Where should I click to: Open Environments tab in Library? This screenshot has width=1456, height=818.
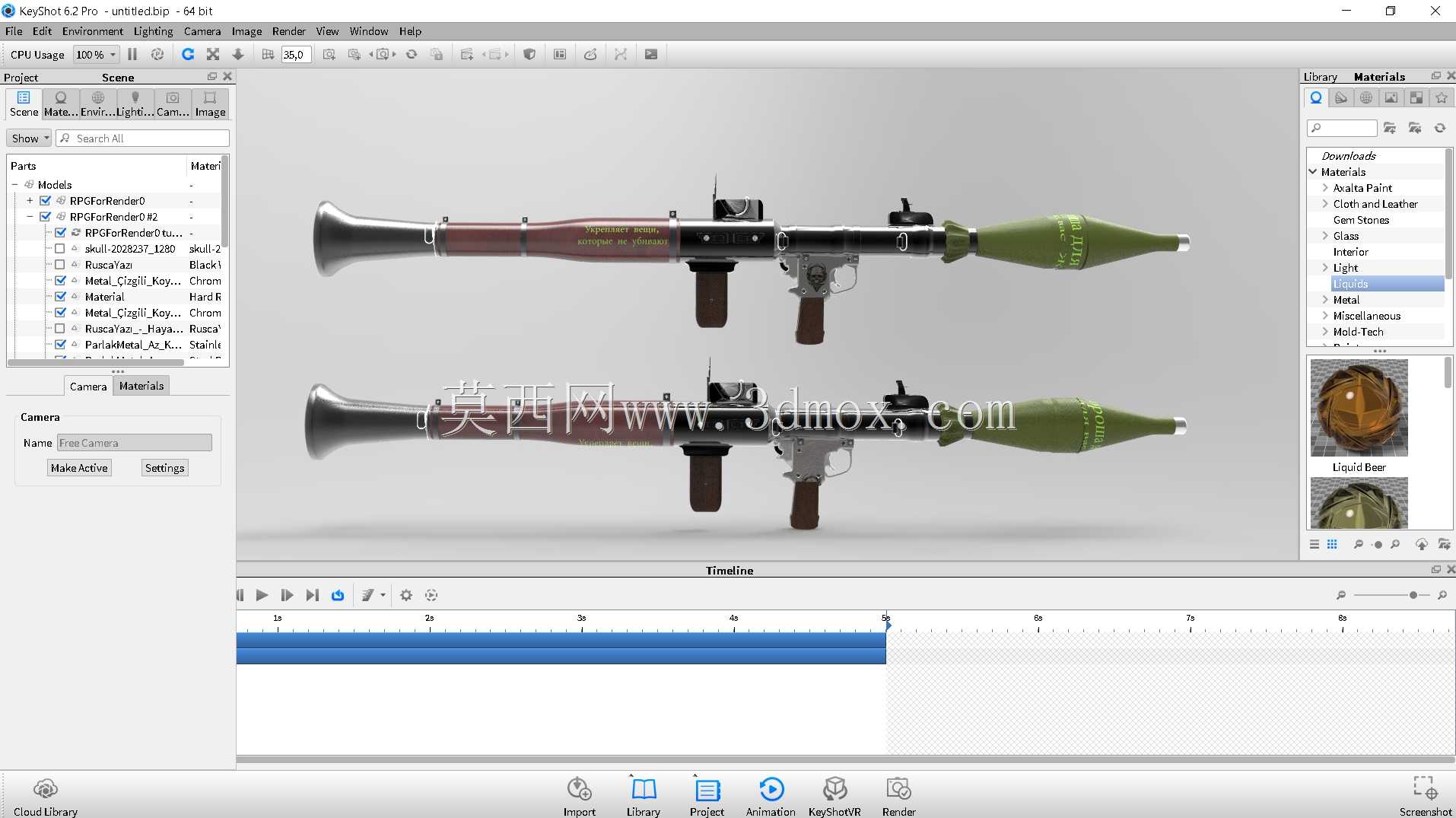[1366, 97]
